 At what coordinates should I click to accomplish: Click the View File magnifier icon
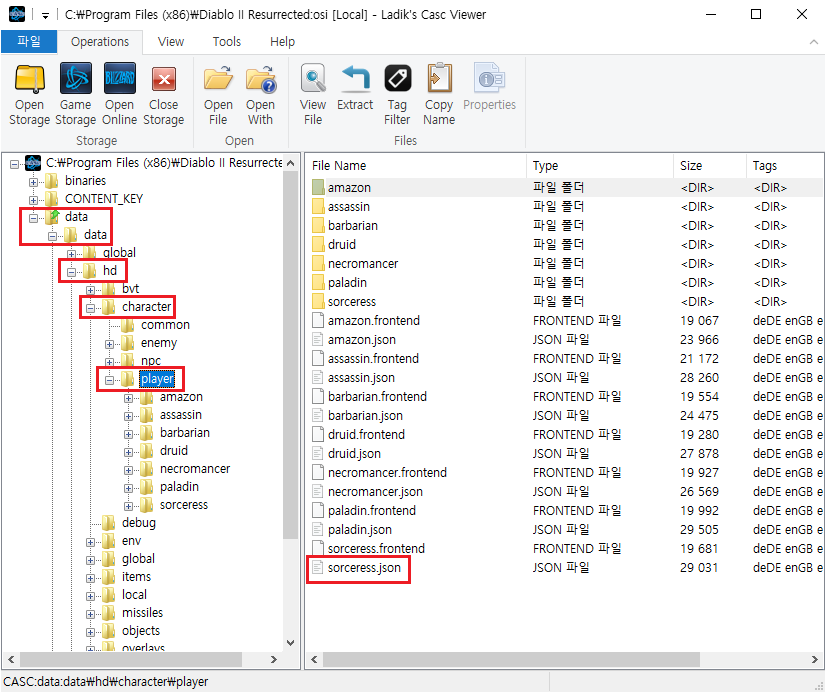(x=313, y=79)
